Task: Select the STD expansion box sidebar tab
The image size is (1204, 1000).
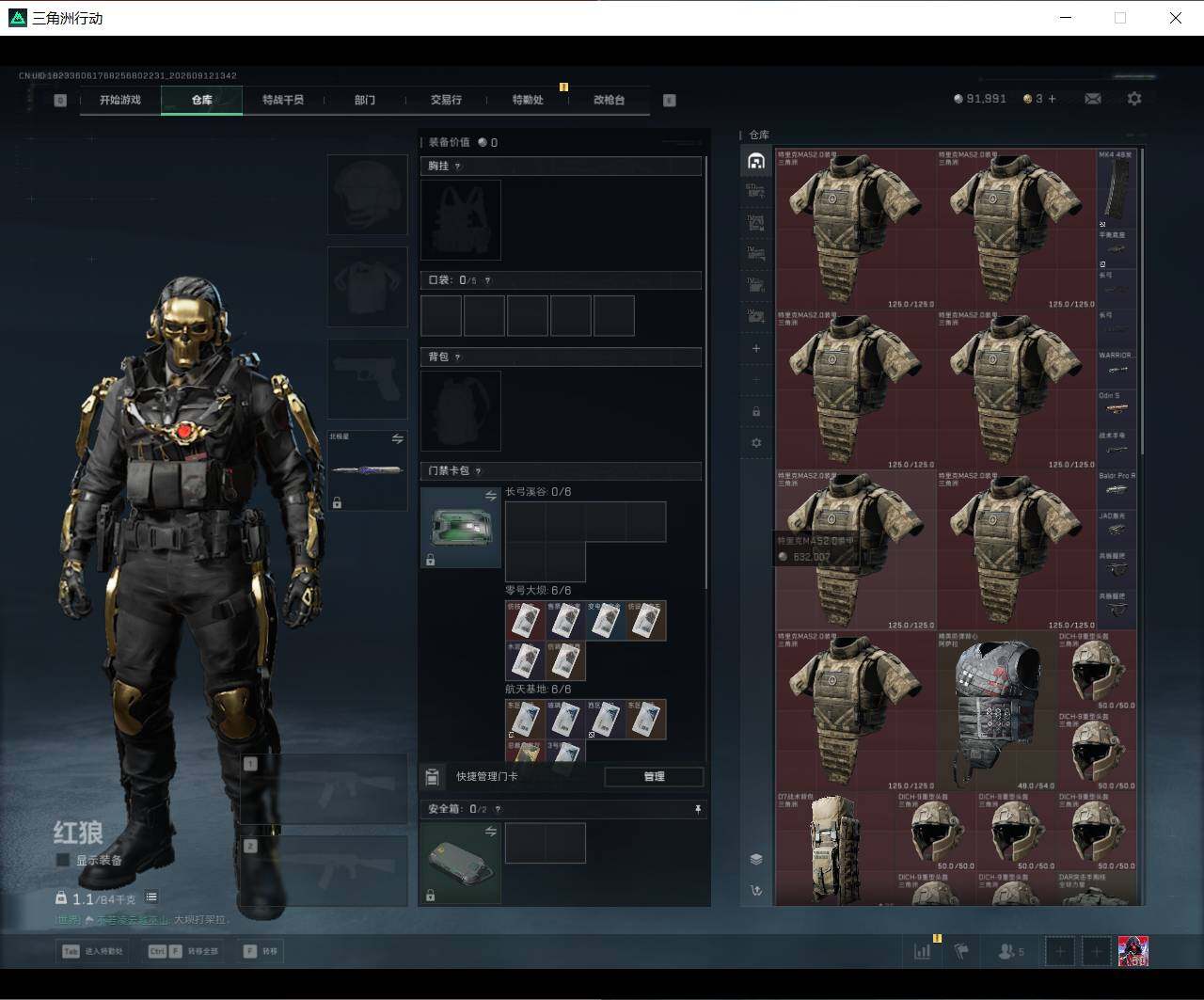Action: click(756, 192)
